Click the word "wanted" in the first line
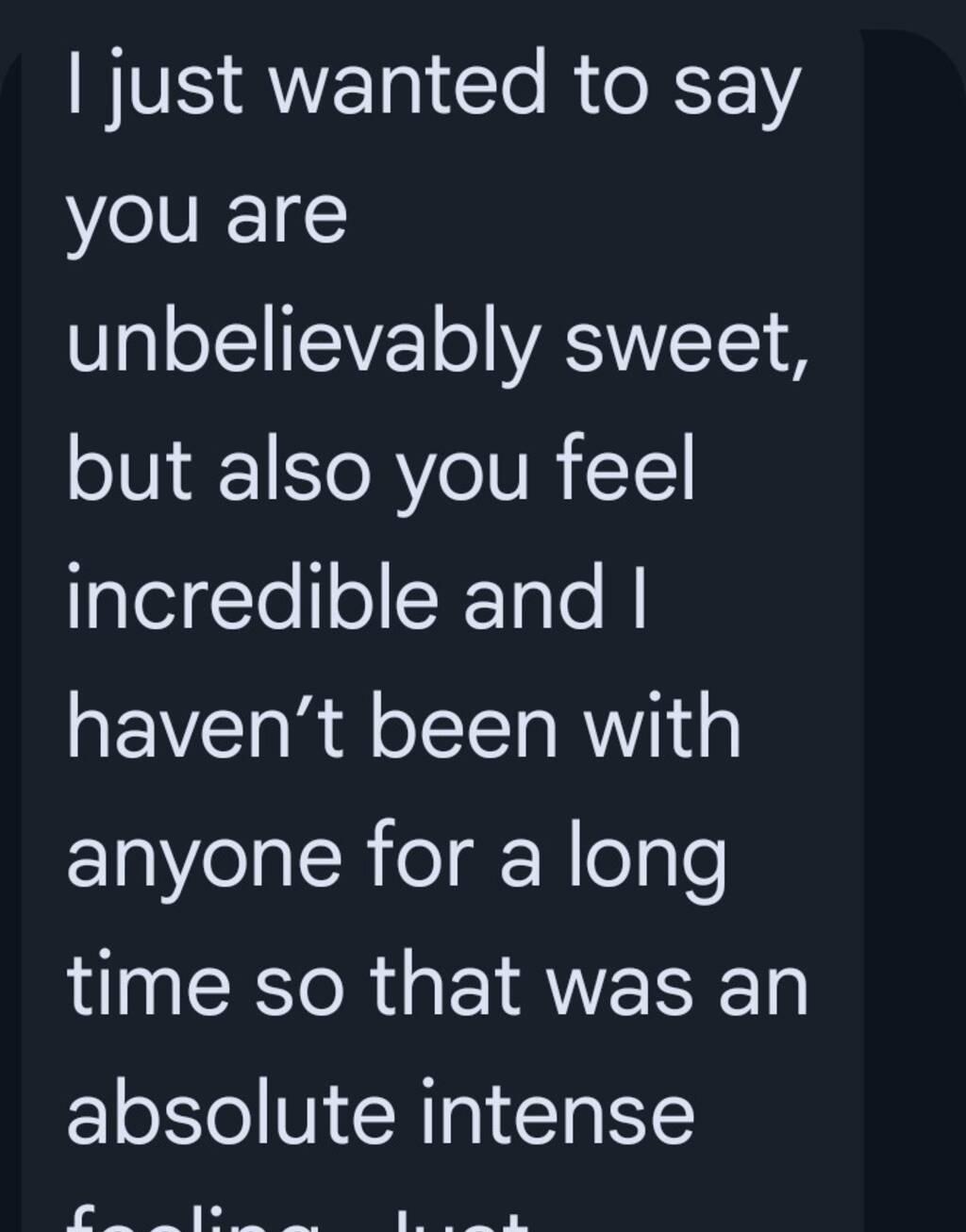 coord(408,87)
